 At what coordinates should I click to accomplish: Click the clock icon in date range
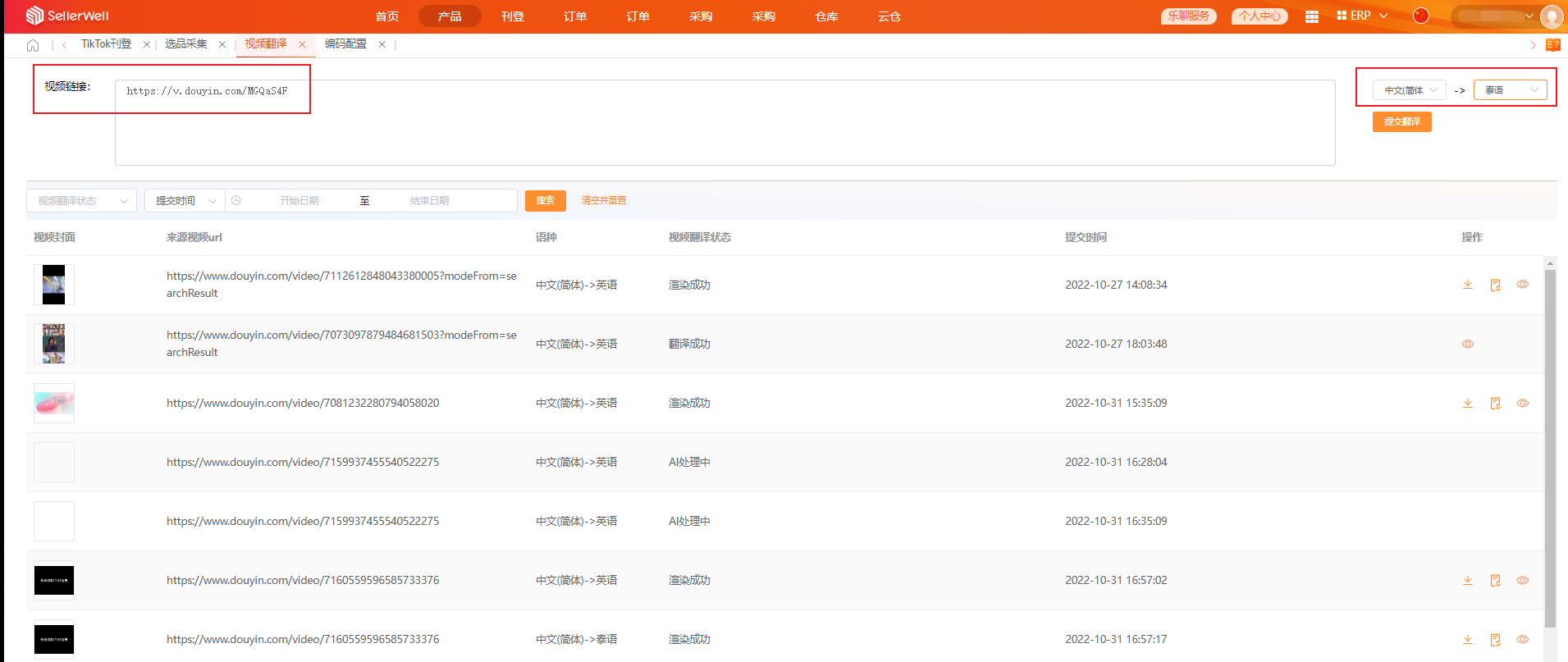click(x=236, y=200)
